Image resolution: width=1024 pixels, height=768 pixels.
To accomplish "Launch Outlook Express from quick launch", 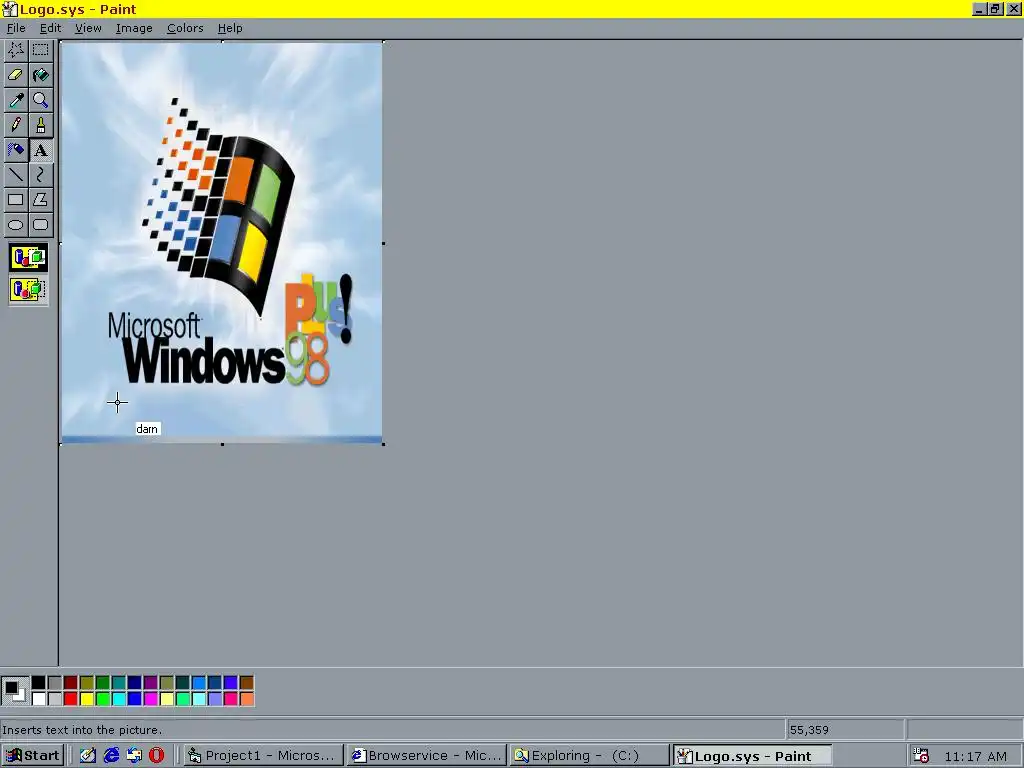I will tap(134, 756).
